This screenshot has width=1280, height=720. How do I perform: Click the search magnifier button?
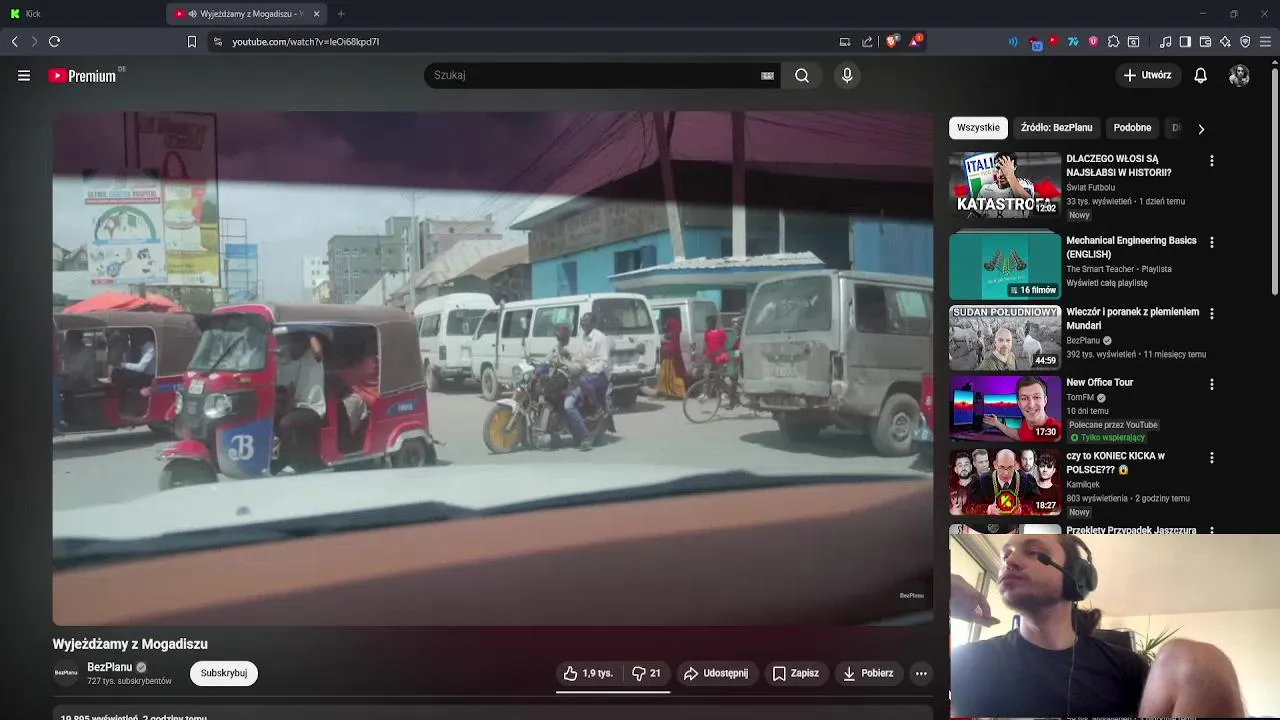802,75
